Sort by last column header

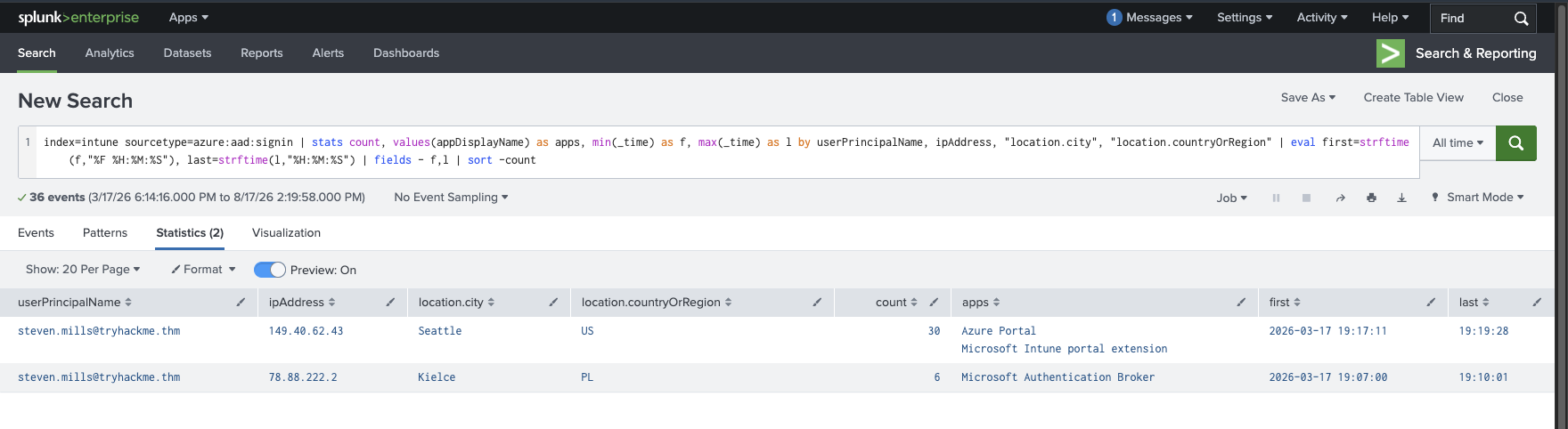1474,303
